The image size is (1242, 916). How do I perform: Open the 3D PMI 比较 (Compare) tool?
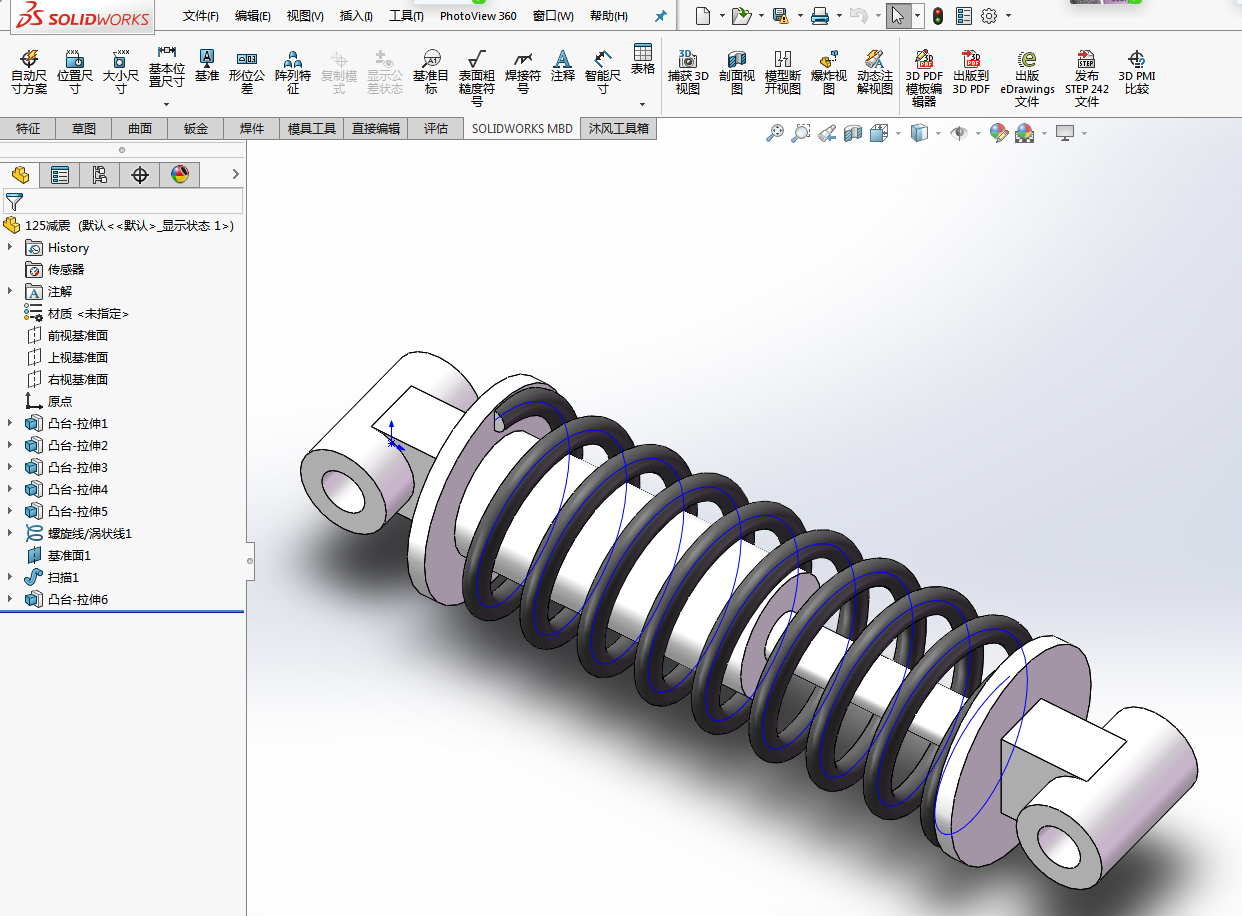(x=1137, y=72)
